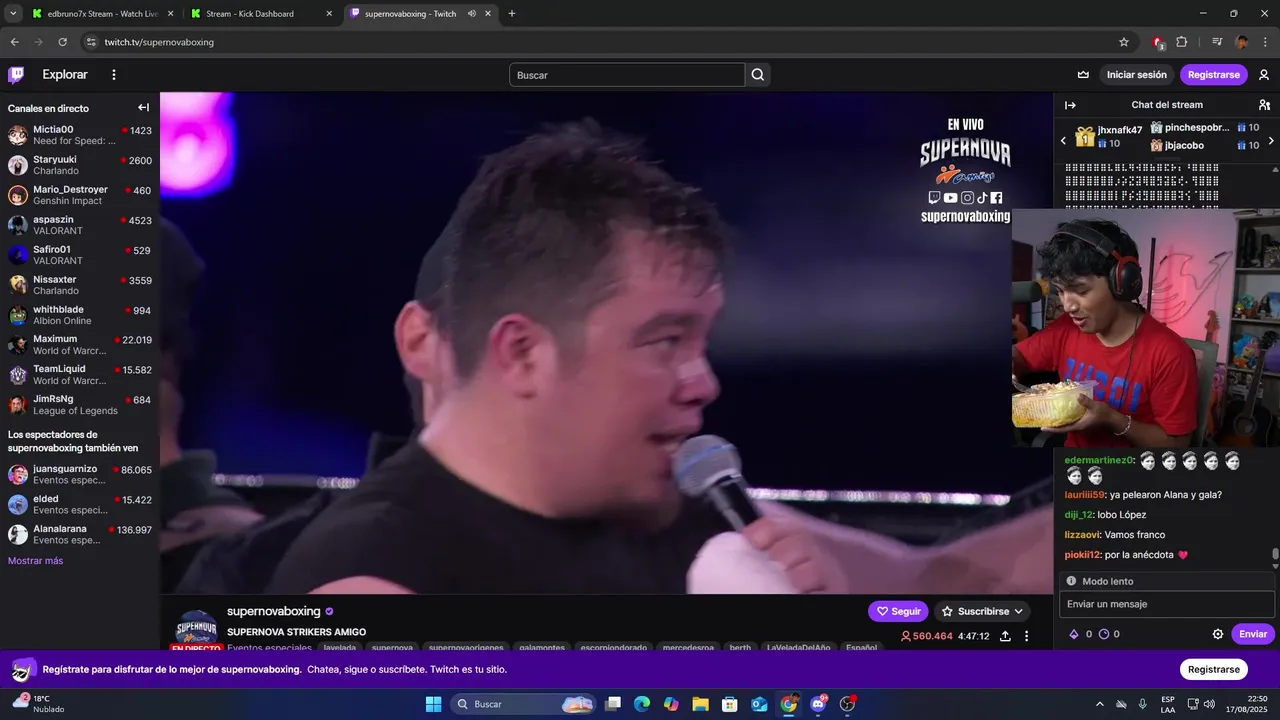This screenshot has height=720, width=1280.
Task: Open the browser media control icon
Action: [x=1217, y=42]
